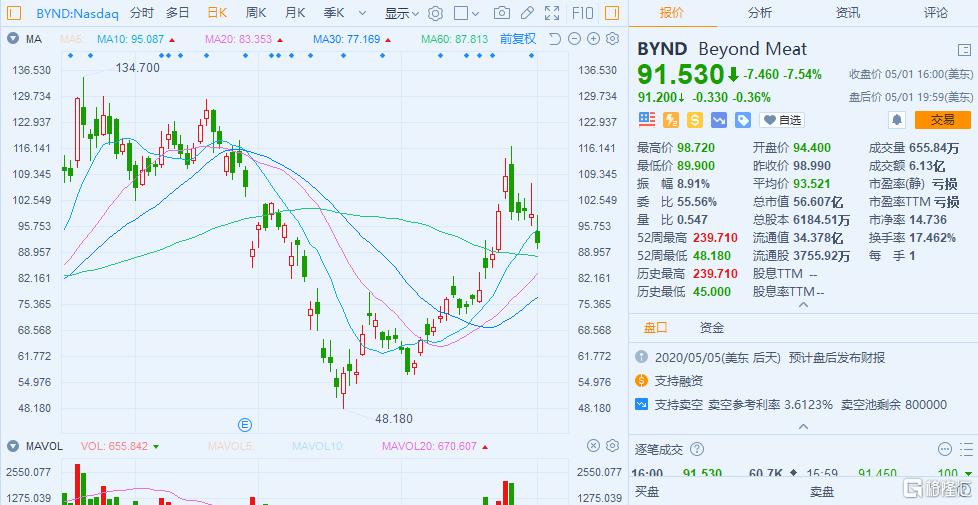Expand chart to fullscreen
Viewport: 978px width, 505px height.
(552, 13)
